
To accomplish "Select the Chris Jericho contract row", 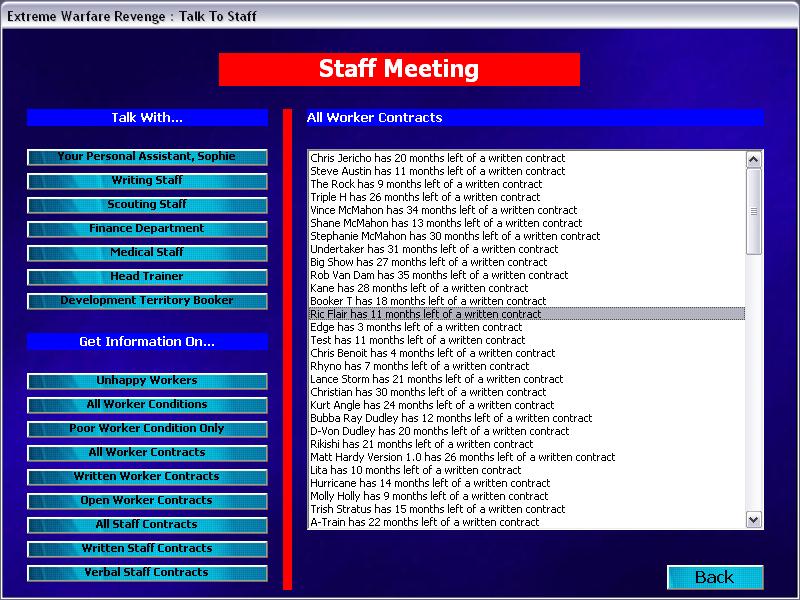I will point(527,158).
